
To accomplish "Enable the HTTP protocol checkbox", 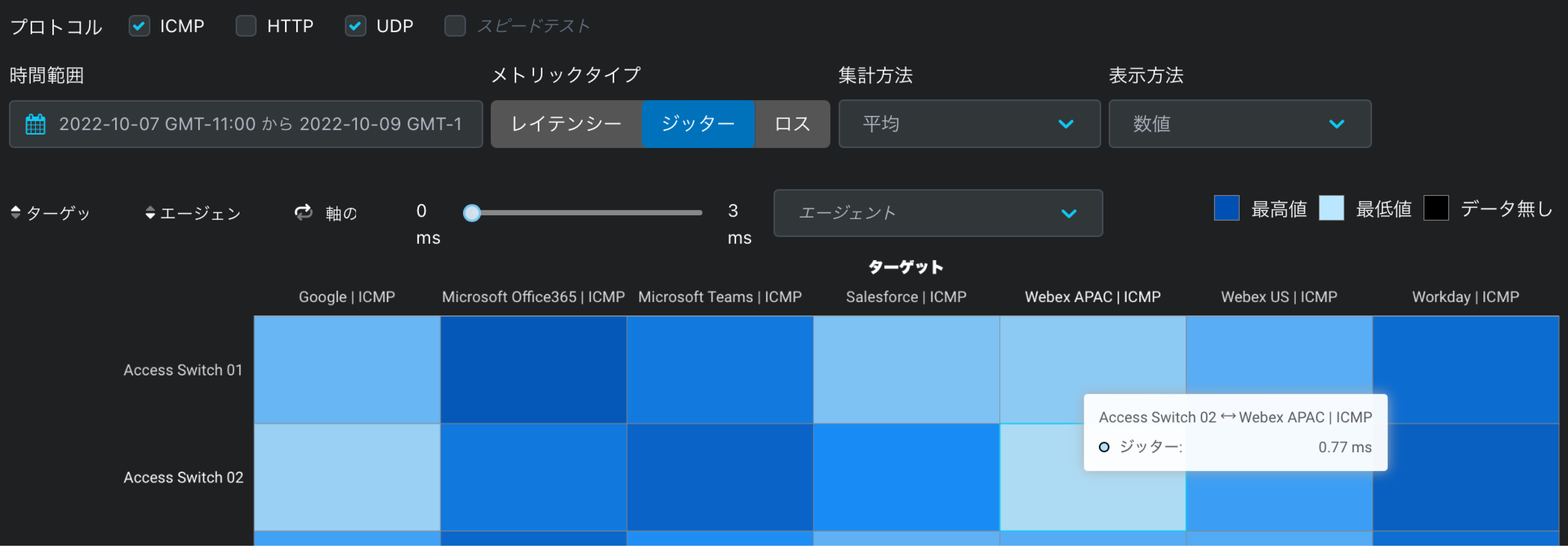I will [x=246, y=26].
